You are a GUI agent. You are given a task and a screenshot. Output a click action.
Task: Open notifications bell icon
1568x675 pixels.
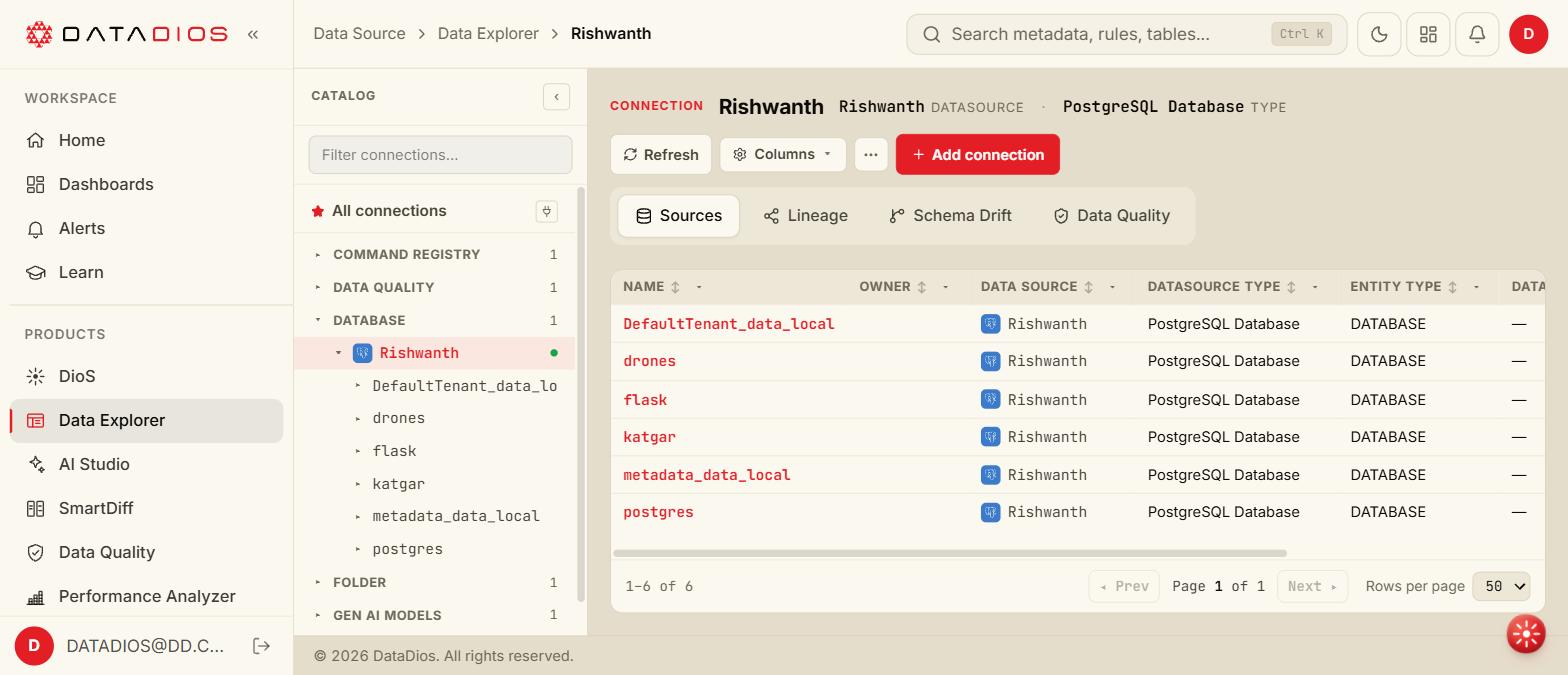[1477, 34]
